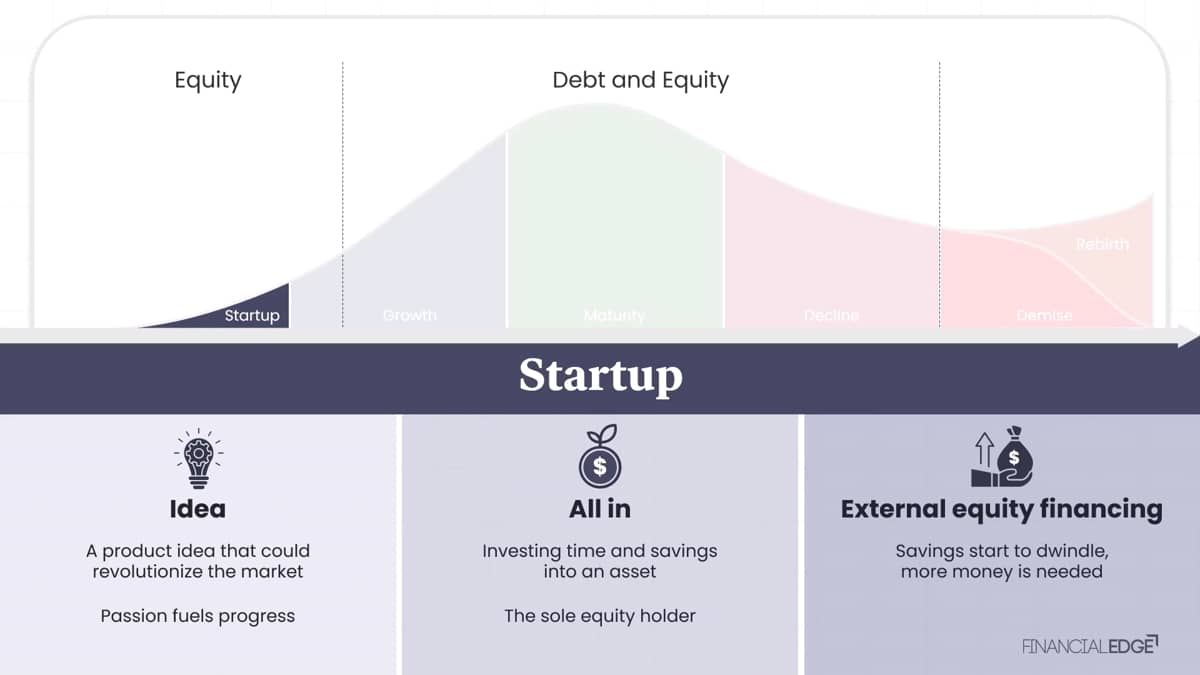
Task: Click the Rebirth label on the curve
Action: tap(1102, 244)
